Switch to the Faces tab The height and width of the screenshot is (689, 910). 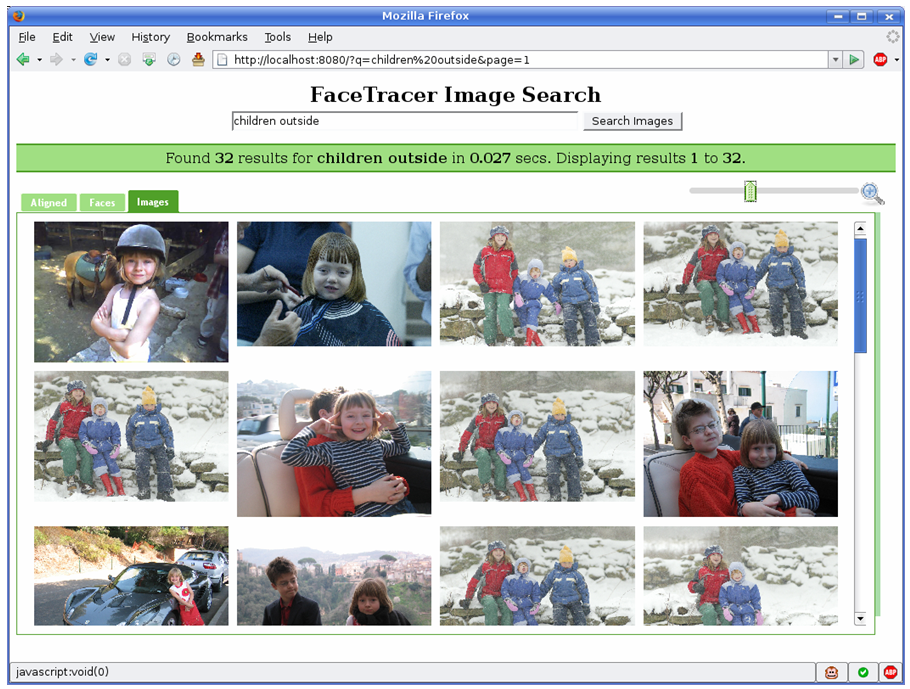(x=102, y=202)
